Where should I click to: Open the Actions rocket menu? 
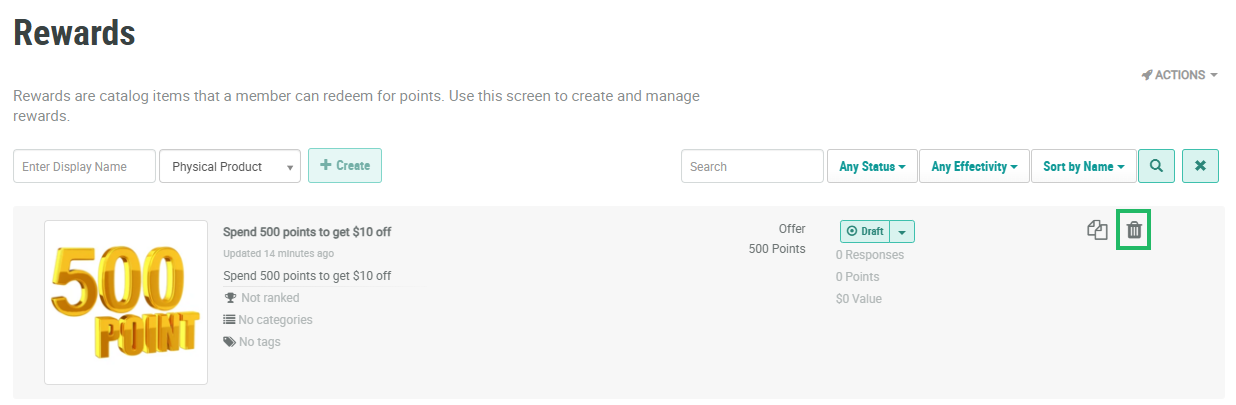click(x=1179, y=75)
